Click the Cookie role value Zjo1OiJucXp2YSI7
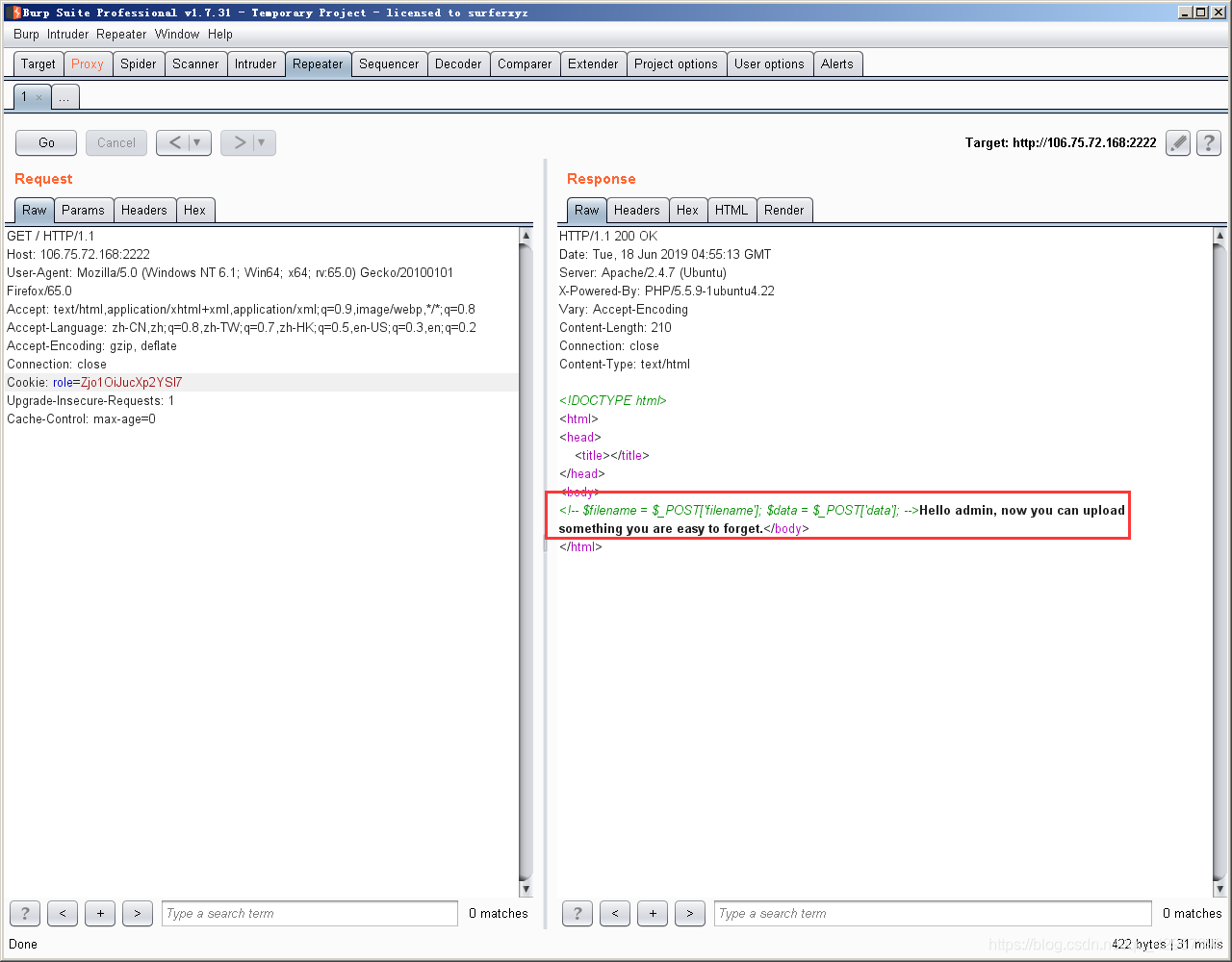 (x=132, y=383)
